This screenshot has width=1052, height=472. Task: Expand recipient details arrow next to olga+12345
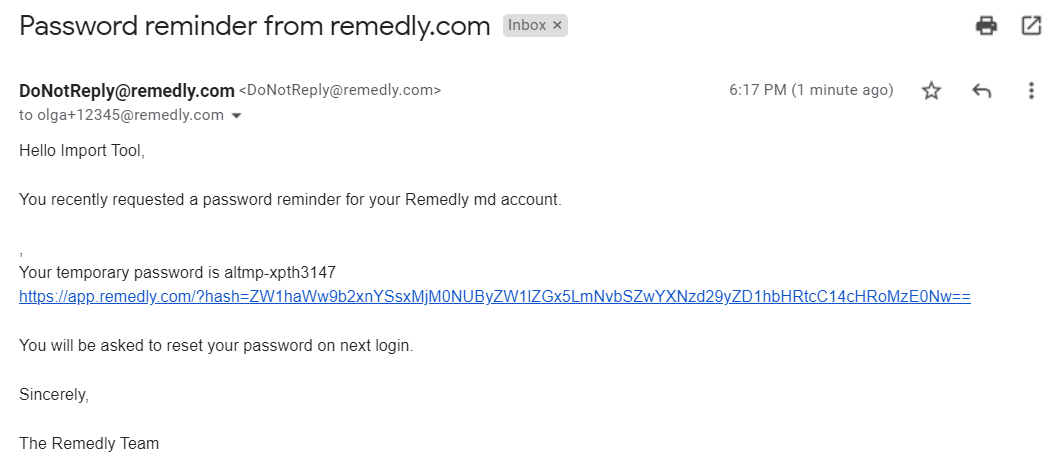(236, 116)
